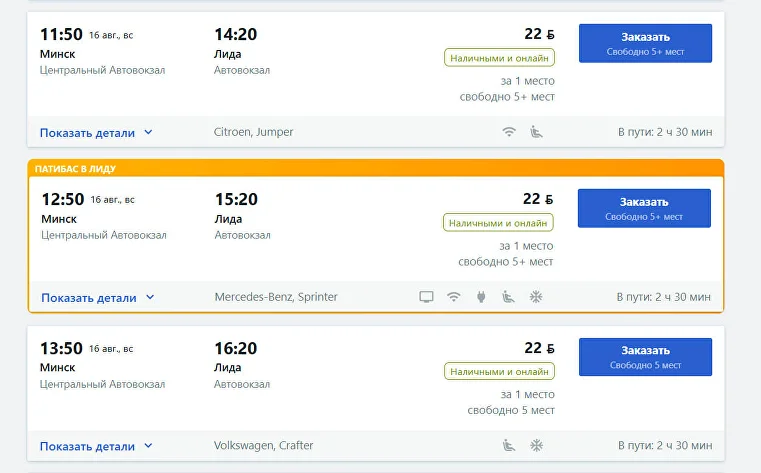The height and width of the screenshot is (473, 761).
Task: Click the 22 ruble price of 12:50 trip
Action: point(538,199)
